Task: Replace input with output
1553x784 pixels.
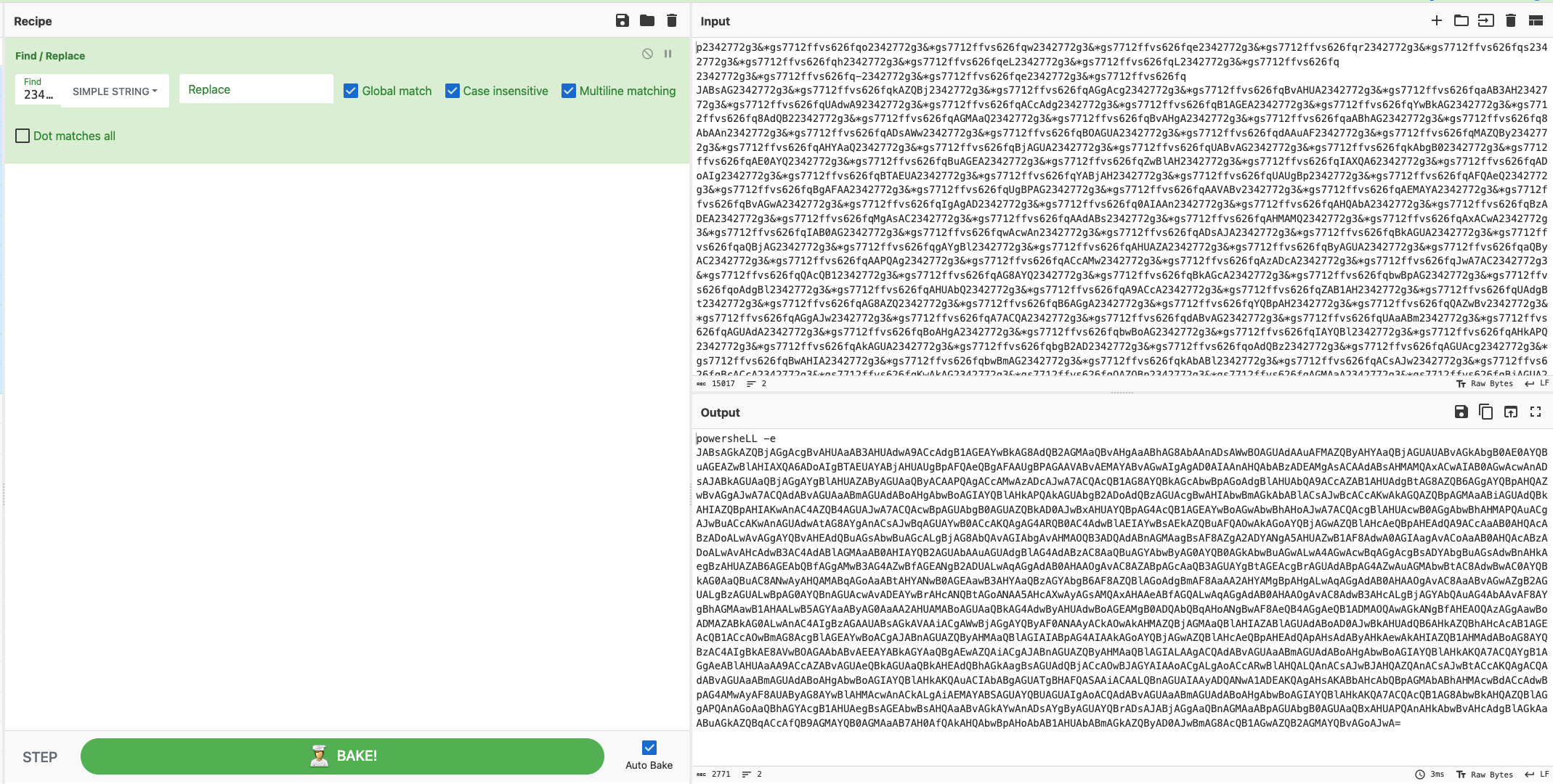Action: pyautogui.click(x=1510, y=412)
